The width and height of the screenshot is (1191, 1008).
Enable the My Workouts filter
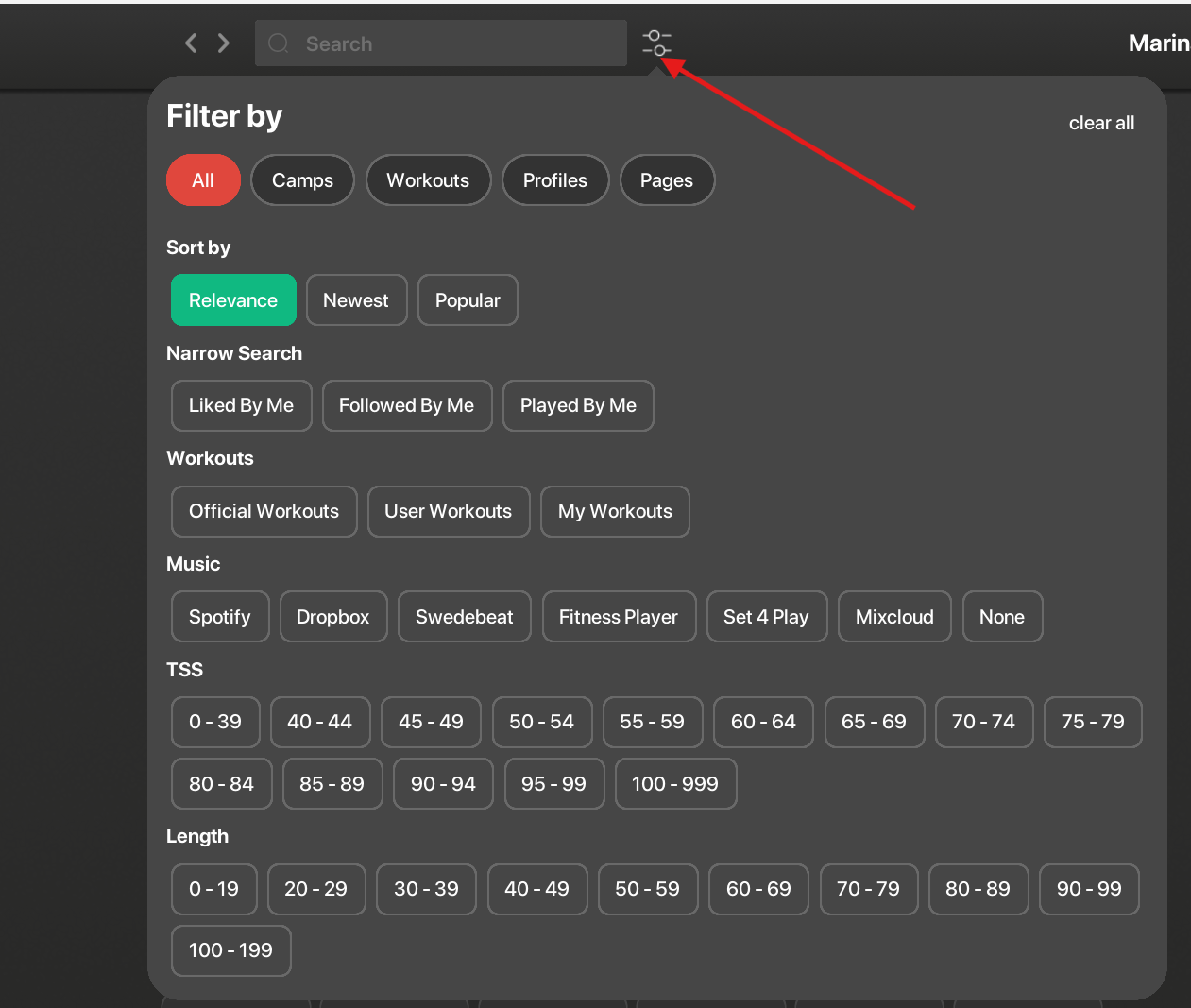[x=615, y=511]
